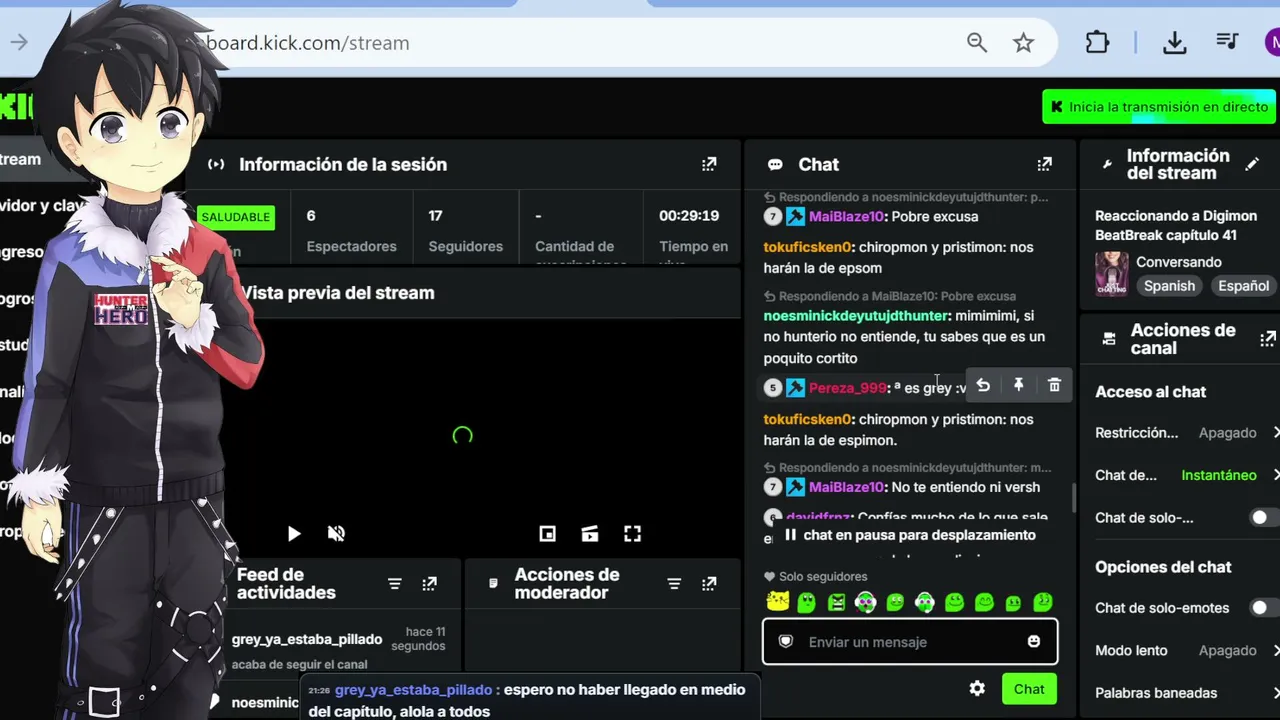Select the Español tag chip
The height and width of the screenshot is (720, 1280).
click(x=1243, y=286)
